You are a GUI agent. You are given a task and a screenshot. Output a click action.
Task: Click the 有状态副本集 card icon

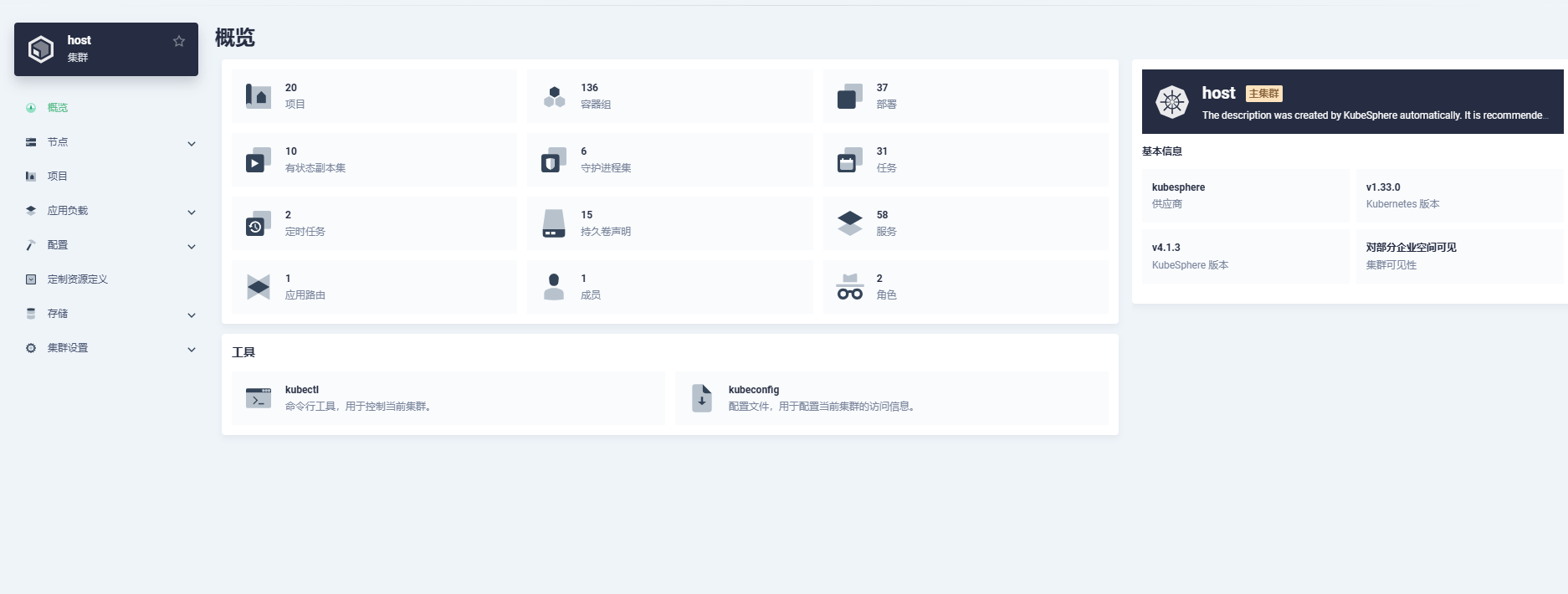pos(259,160)
